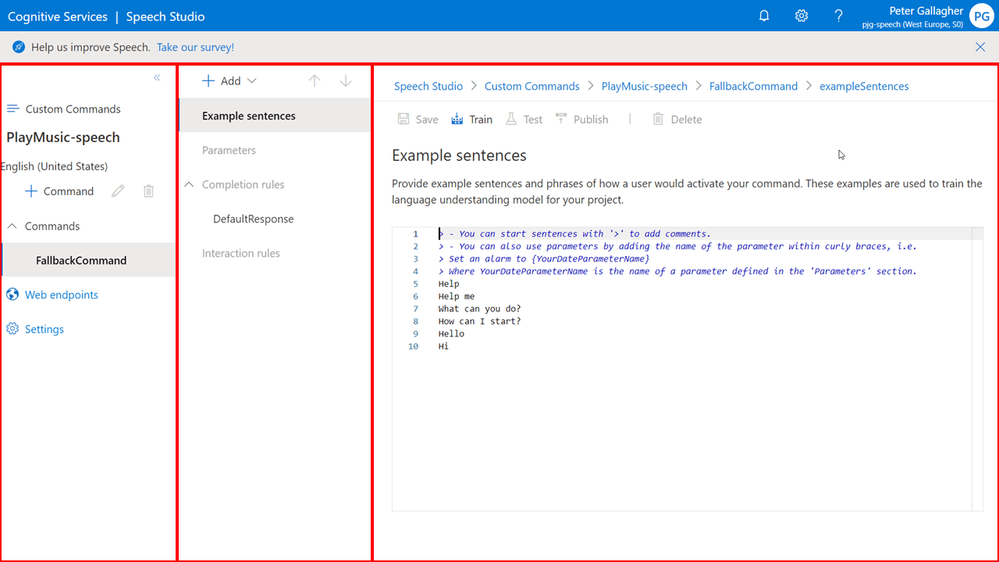Image resolution: width=999 pixels, height=562 pixels.
Task: Add a new Command
Action: click(x=59, y=191)
